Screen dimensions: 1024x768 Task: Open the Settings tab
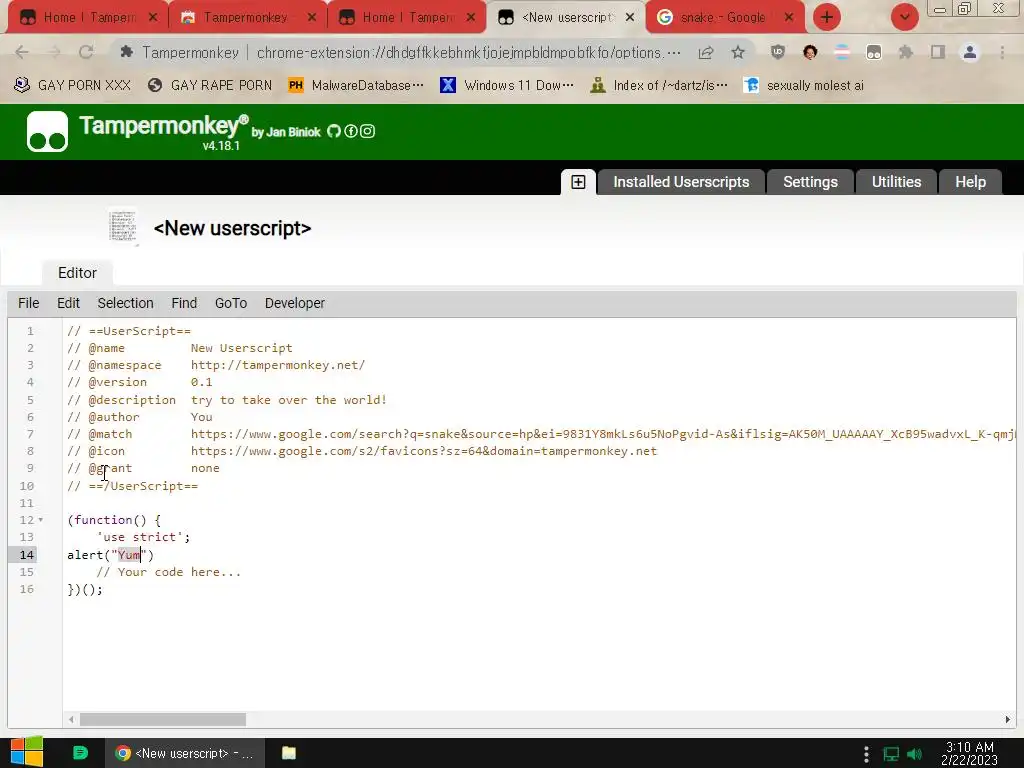pyautogui.click(x=810, y=182)
